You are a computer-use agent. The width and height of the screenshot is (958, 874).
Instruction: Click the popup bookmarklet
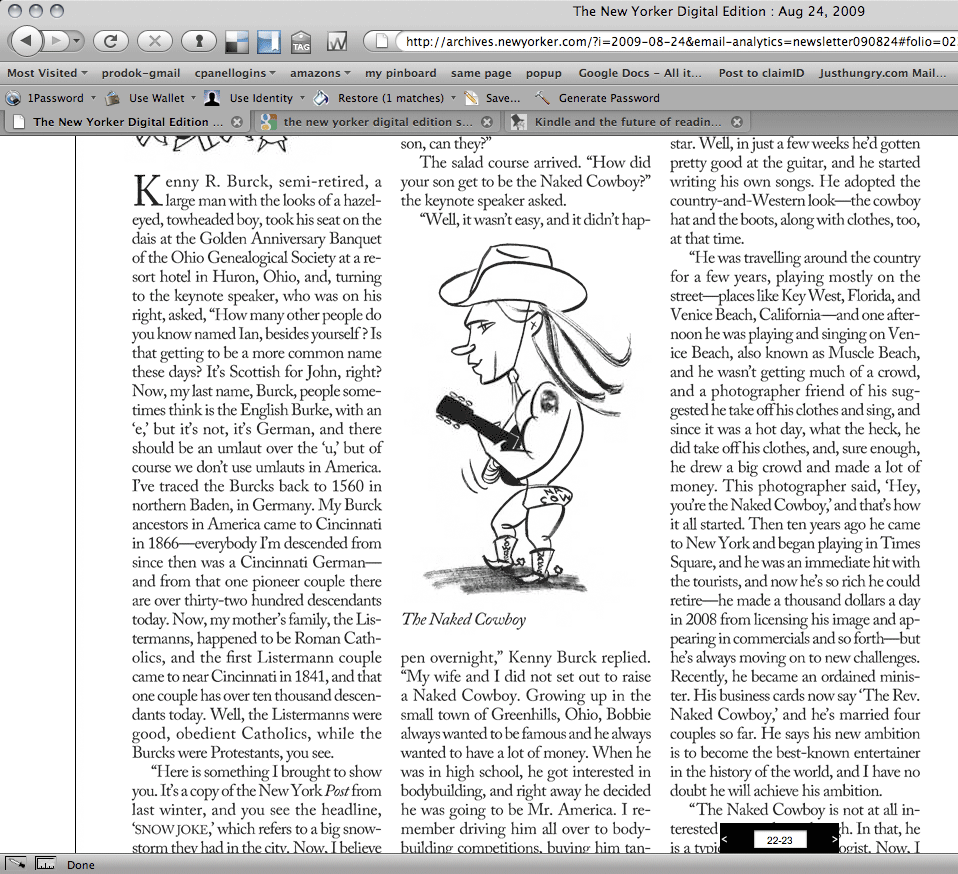pos(544,73)
